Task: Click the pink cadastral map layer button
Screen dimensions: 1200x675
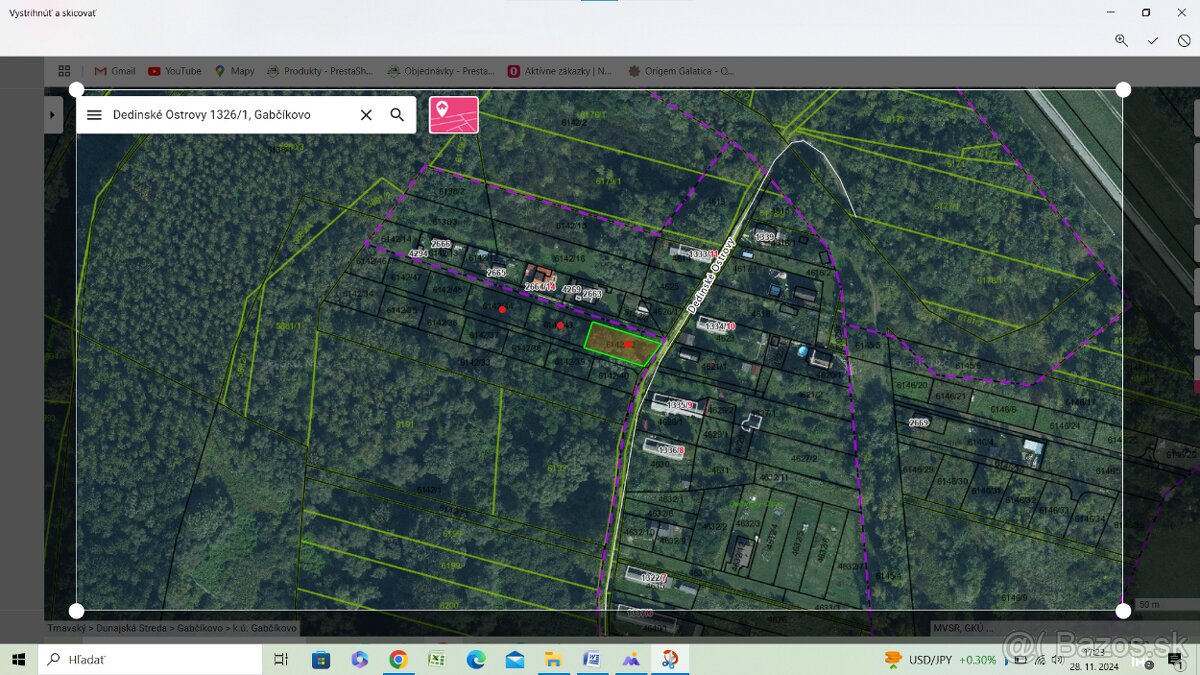Action: (454, 115)
